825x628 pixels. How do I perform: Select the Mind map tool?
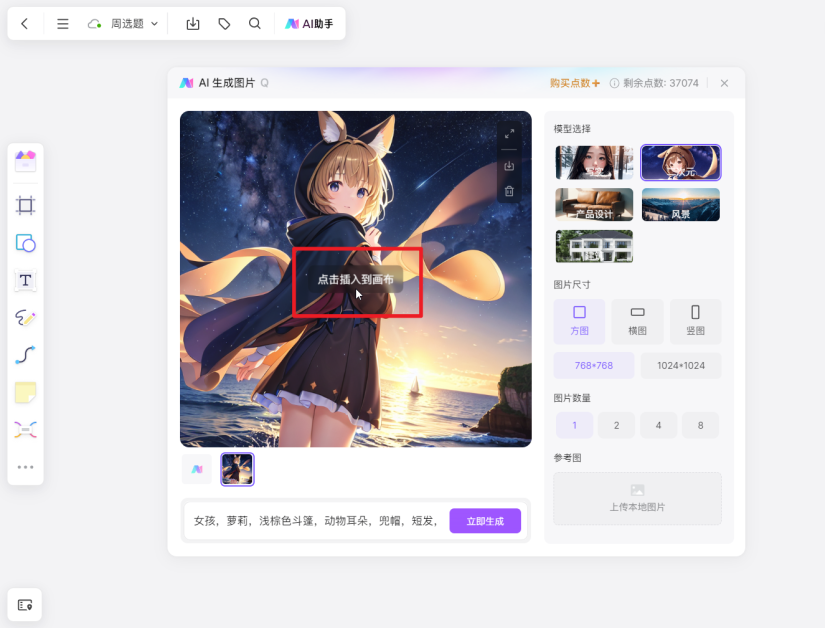pyautogui.click(x=25, y=430)
